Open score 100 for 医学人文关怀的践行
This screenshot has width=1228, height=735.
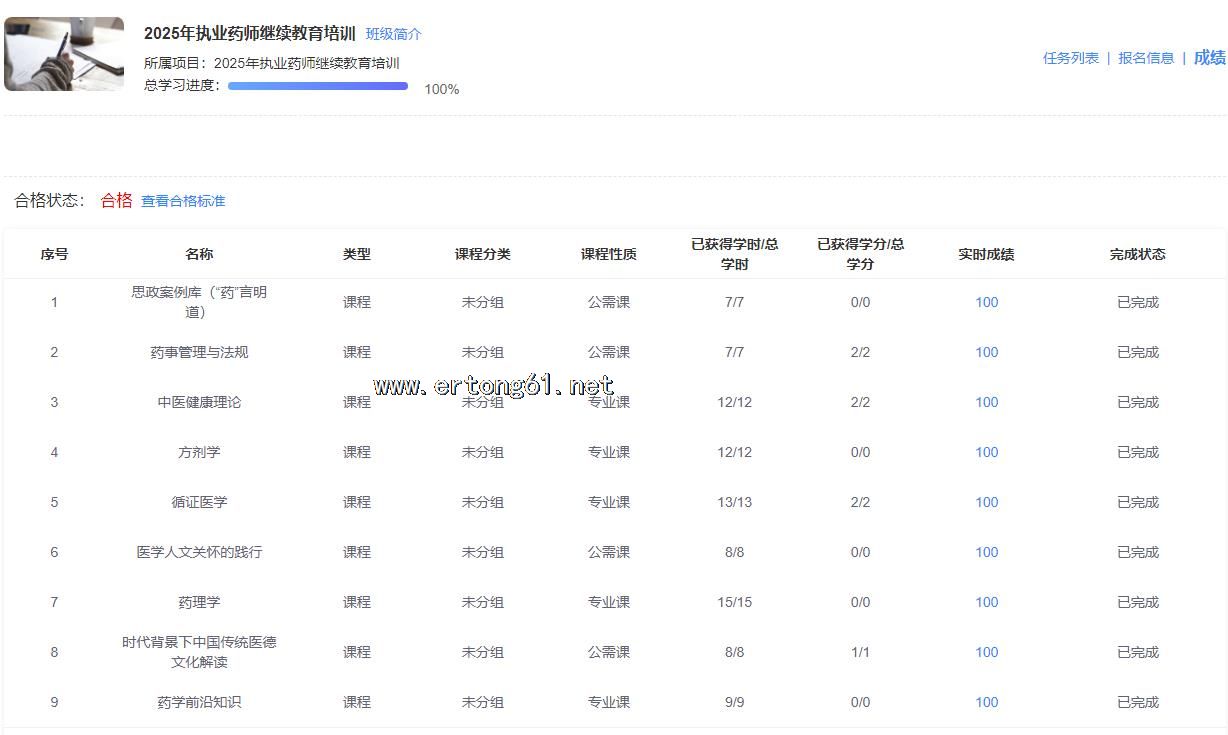tap(986, 552)
